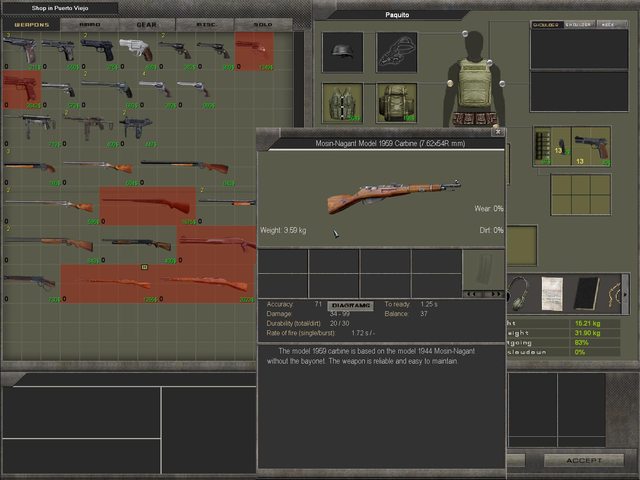
Task: Select the chain item in quick strip
Action: tap(613, 294)
